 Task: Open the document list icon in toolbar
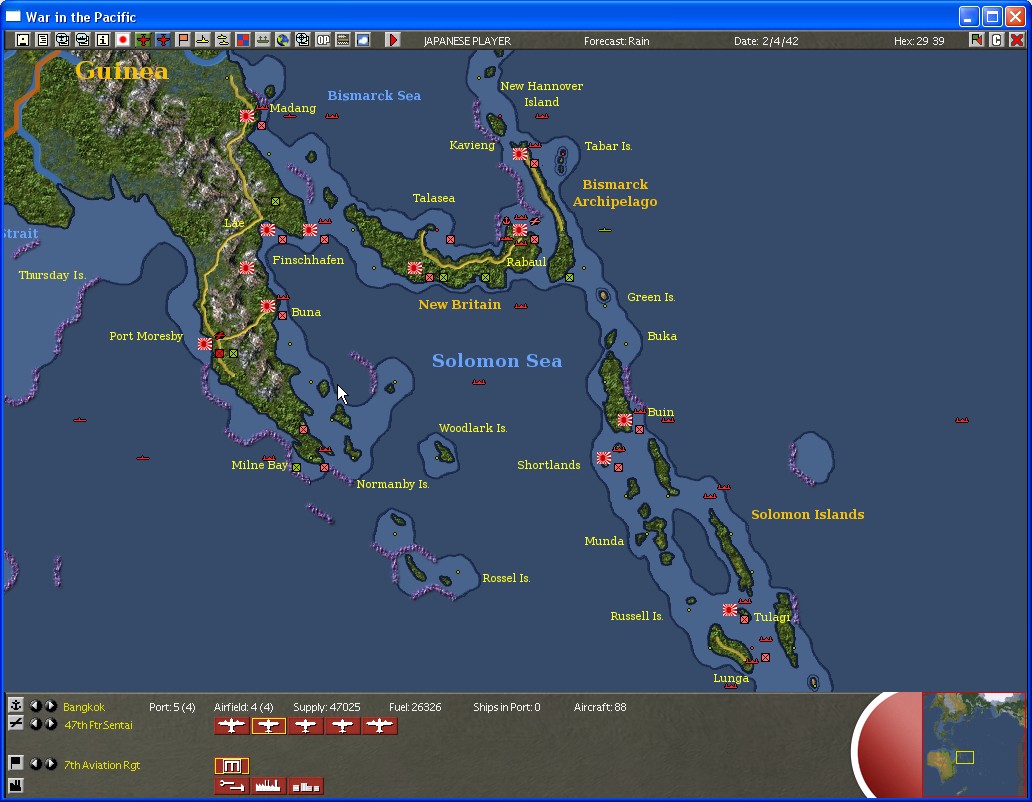click(x=42, y=40)
